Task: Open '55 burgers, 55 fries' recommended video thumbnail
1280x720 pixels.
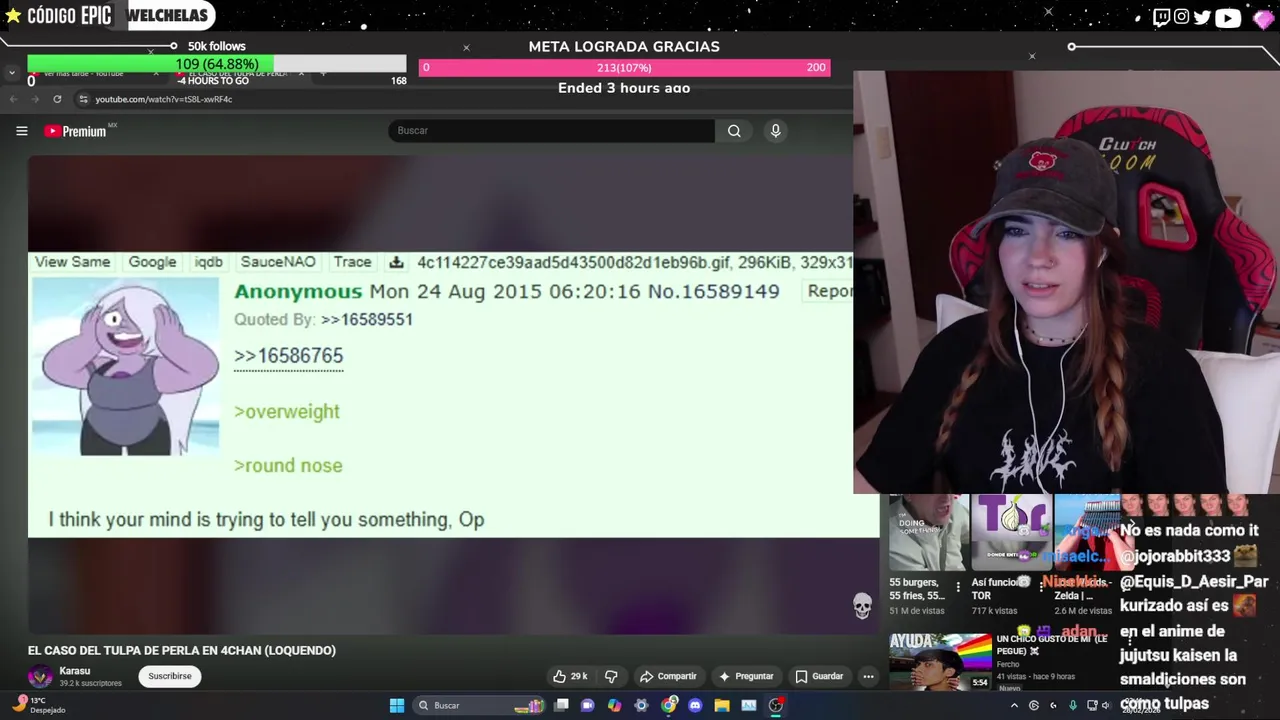Action: point(928,533)
